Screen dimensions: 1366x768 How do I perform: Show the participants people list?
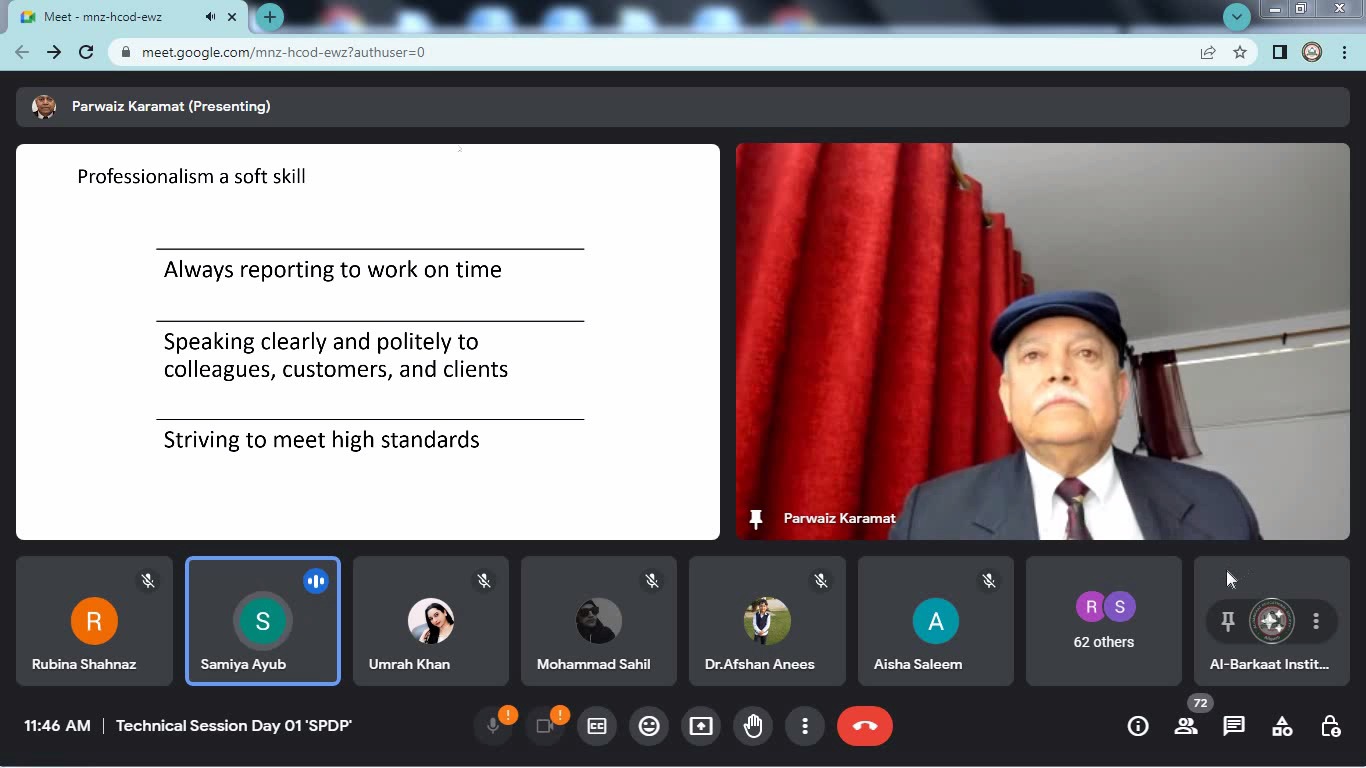coord(1186,727)
